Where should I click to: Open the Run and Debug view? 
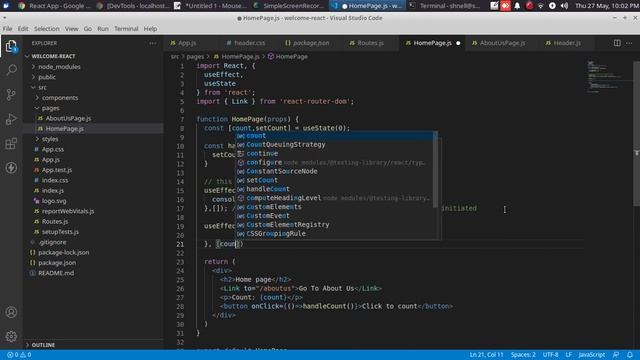(11, 119)
